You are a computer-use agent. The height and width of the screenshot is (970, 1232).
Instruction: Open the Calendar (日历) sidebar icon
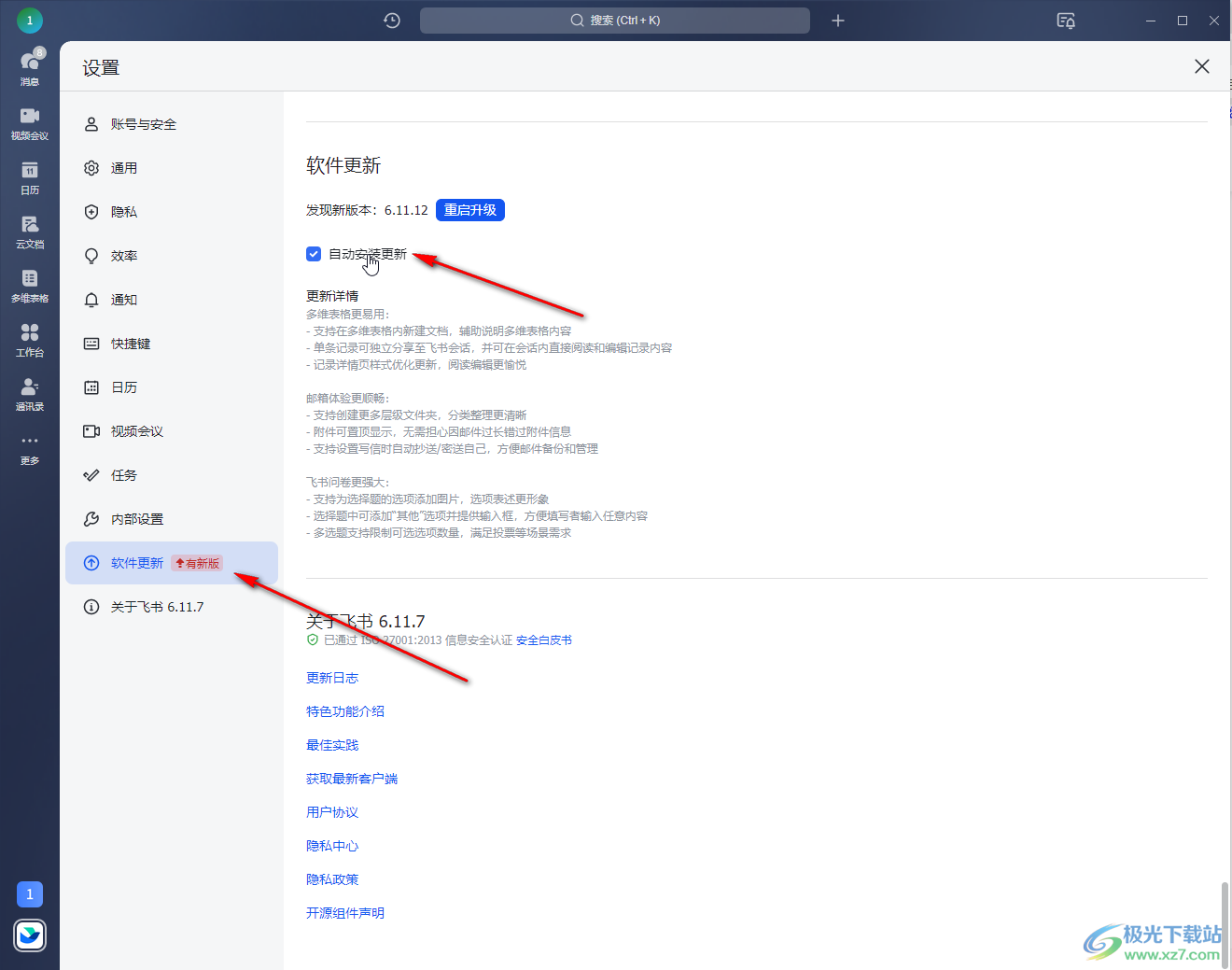coord(30,176)
